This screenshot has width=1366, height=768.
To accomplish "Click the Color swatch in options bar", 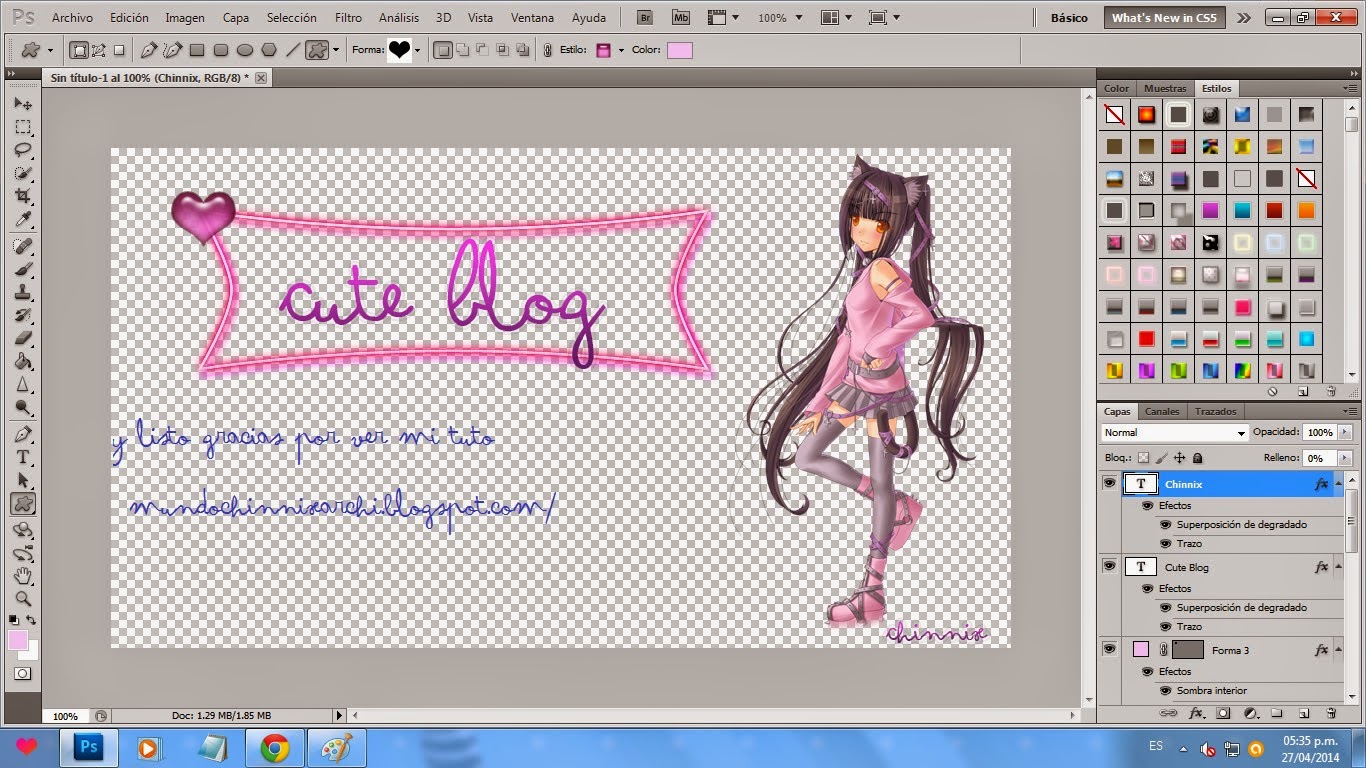I will click(680, 50).
